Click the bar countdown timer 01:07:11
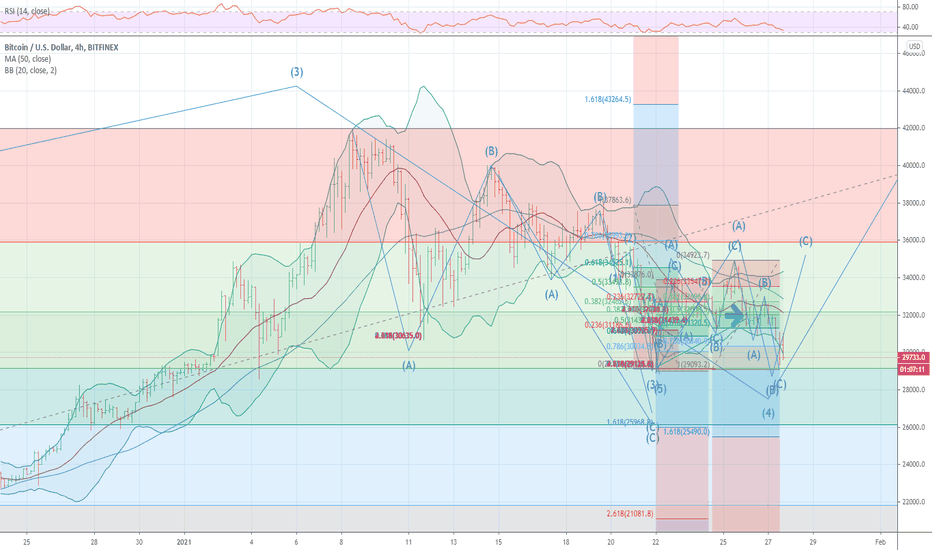This screenshot has height=550, width=932. [914, 369]
